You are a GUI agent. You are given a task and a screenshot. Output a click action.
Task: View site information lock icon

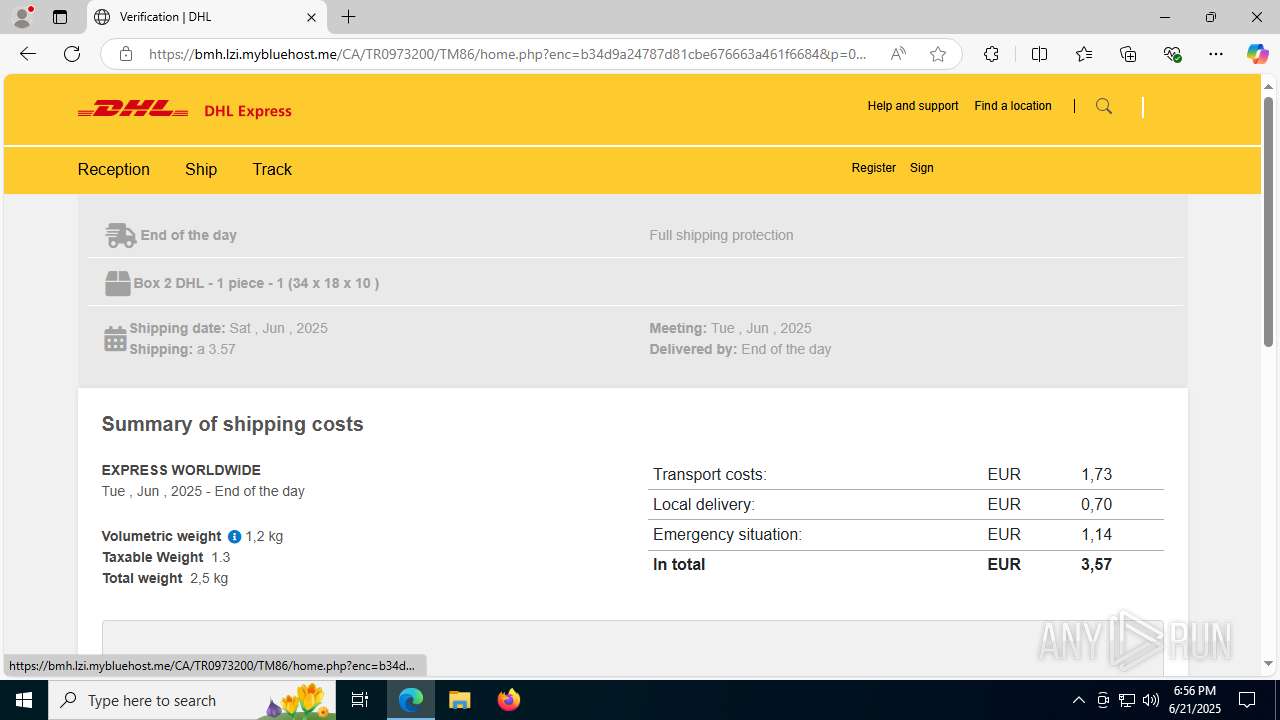click(x=126, y=54)
